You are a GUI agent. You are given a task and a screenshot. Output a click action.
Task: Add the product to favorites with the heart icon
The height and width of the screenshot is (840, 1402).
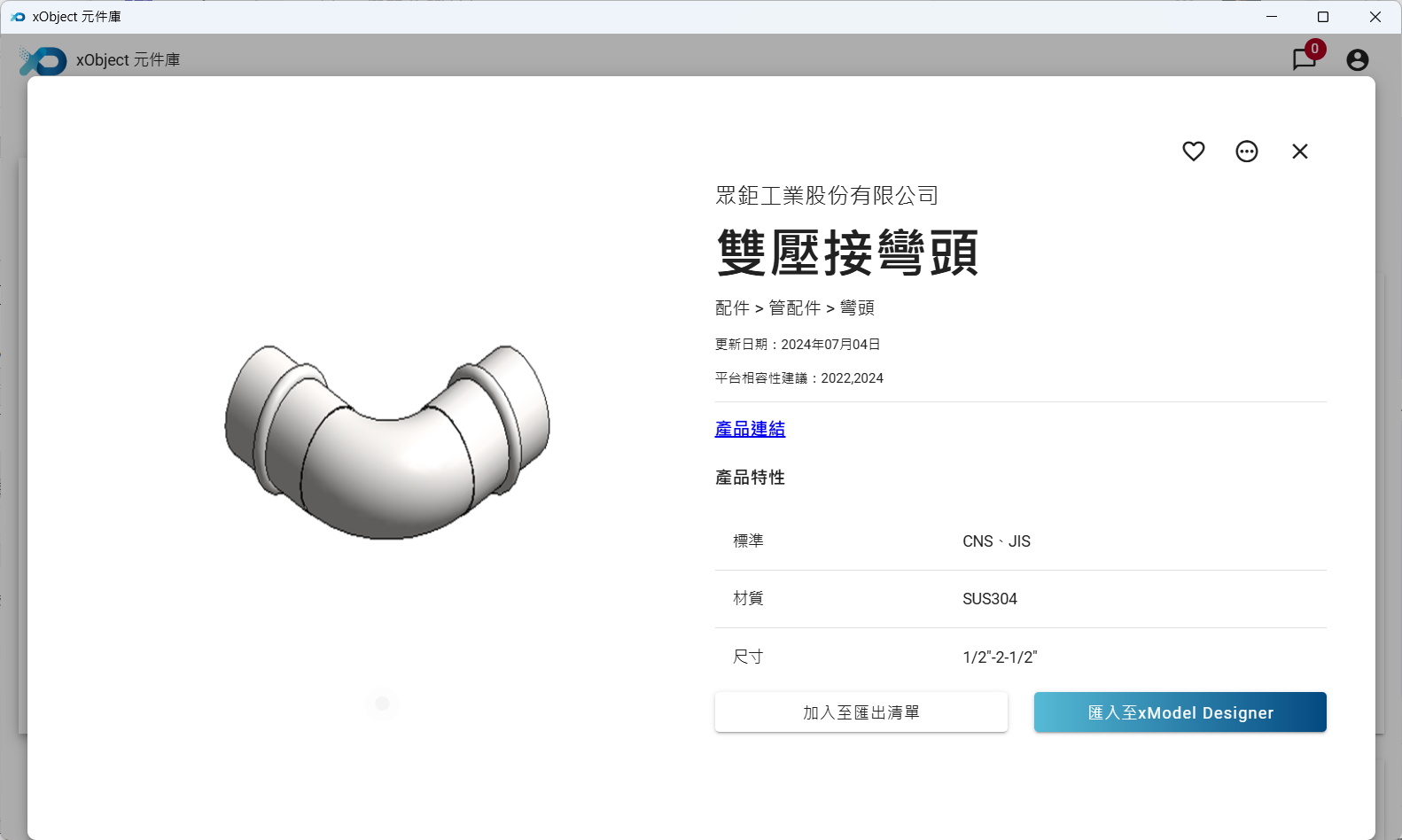1193,152
